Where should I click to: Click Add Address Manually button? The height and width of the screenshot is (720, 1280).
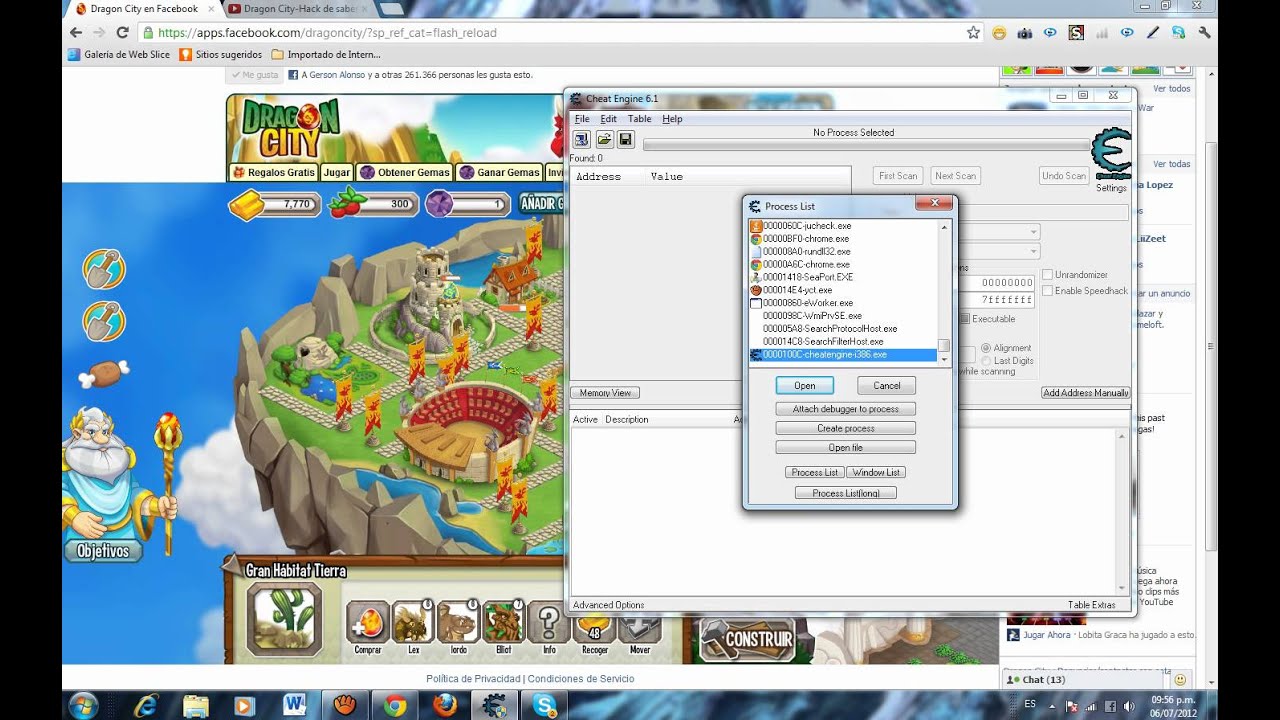1085,393
